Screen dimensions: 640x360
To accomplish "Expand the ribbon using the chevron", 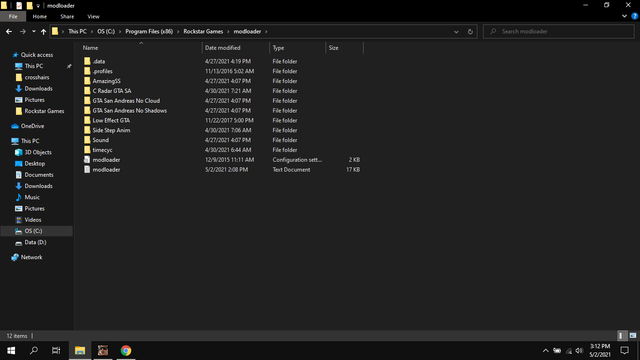I will 624,16.
